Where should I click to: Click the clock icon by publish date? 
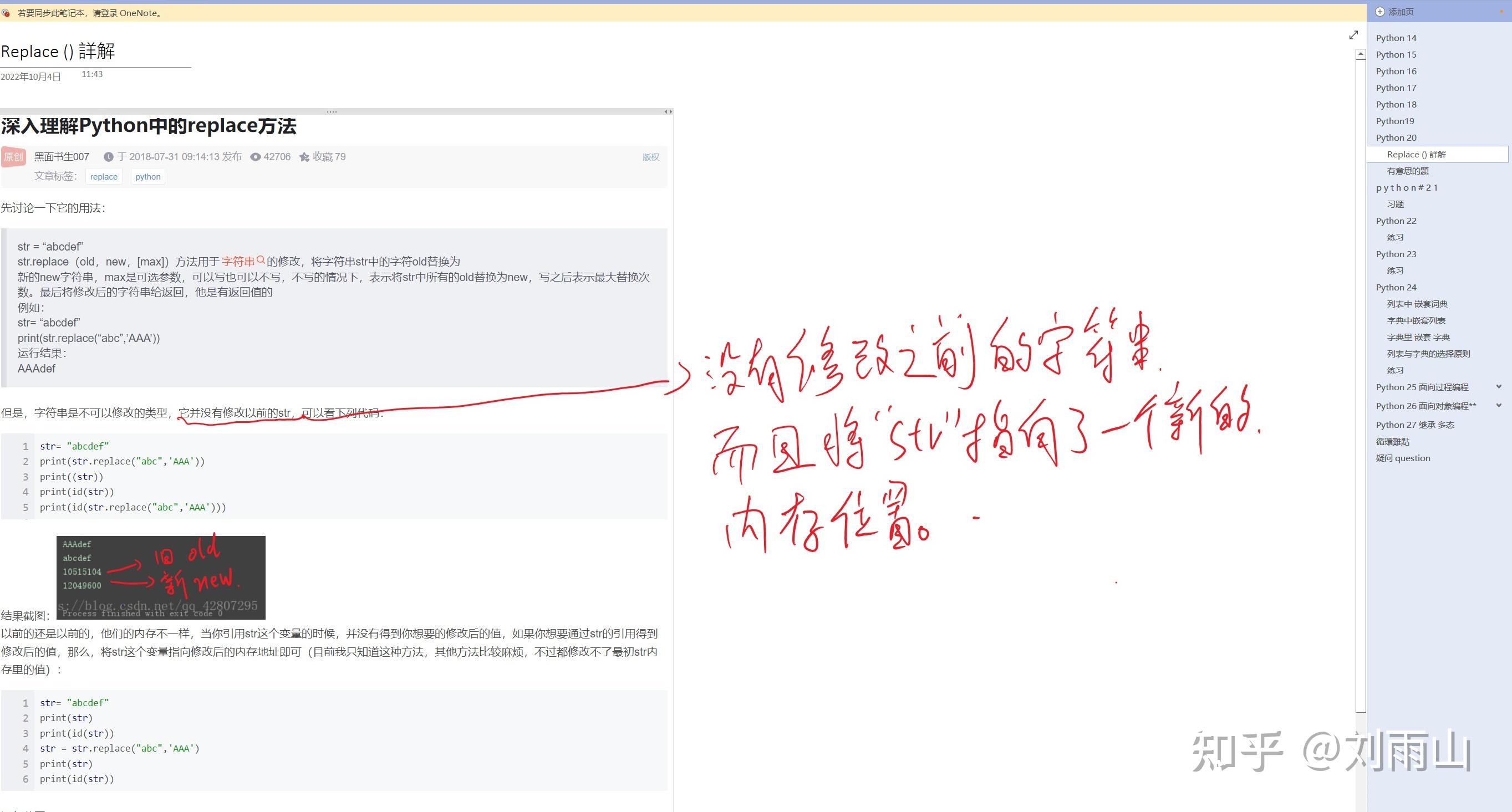point(109,157)
